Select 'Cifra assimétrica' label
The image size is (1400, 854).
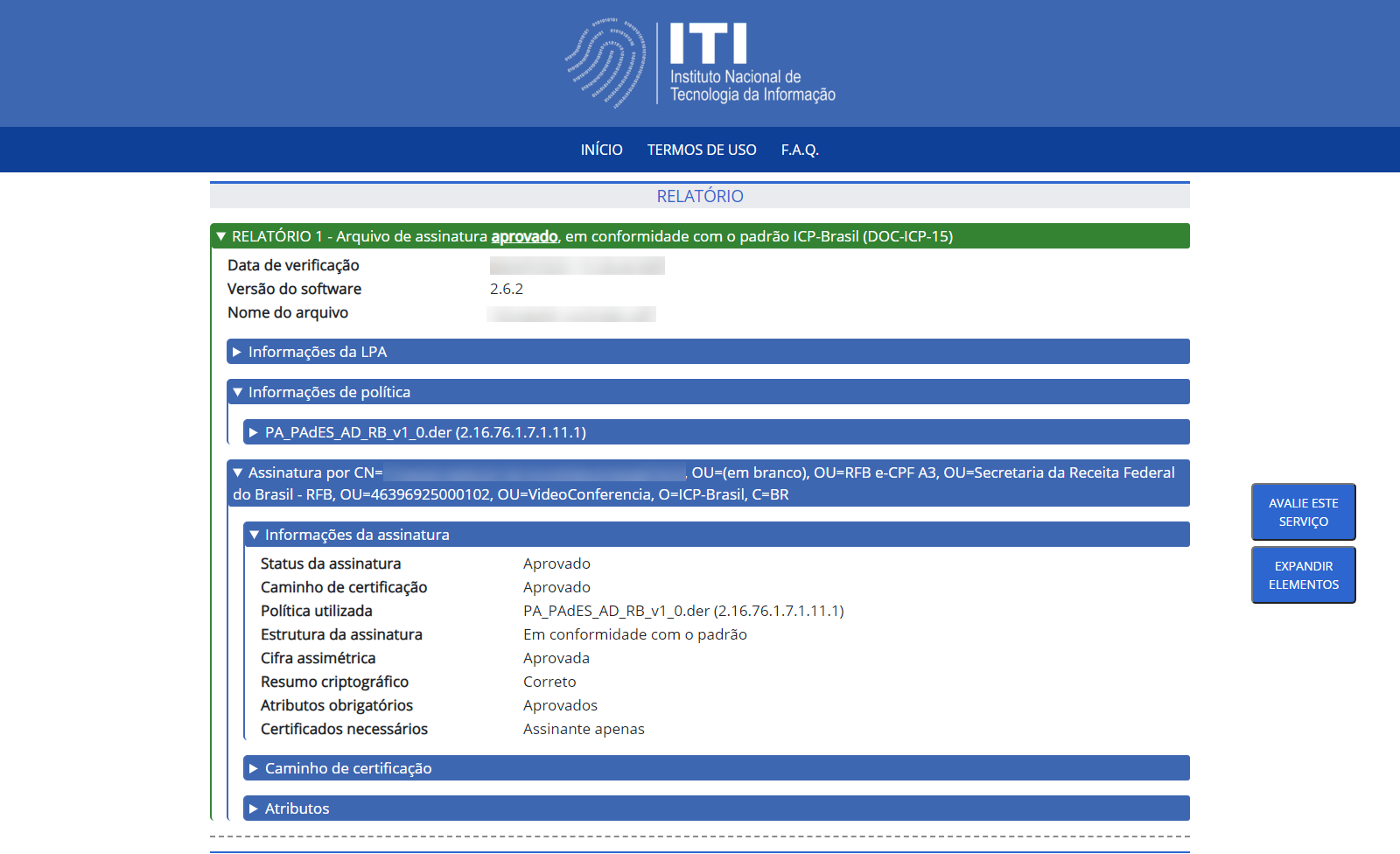318,658
